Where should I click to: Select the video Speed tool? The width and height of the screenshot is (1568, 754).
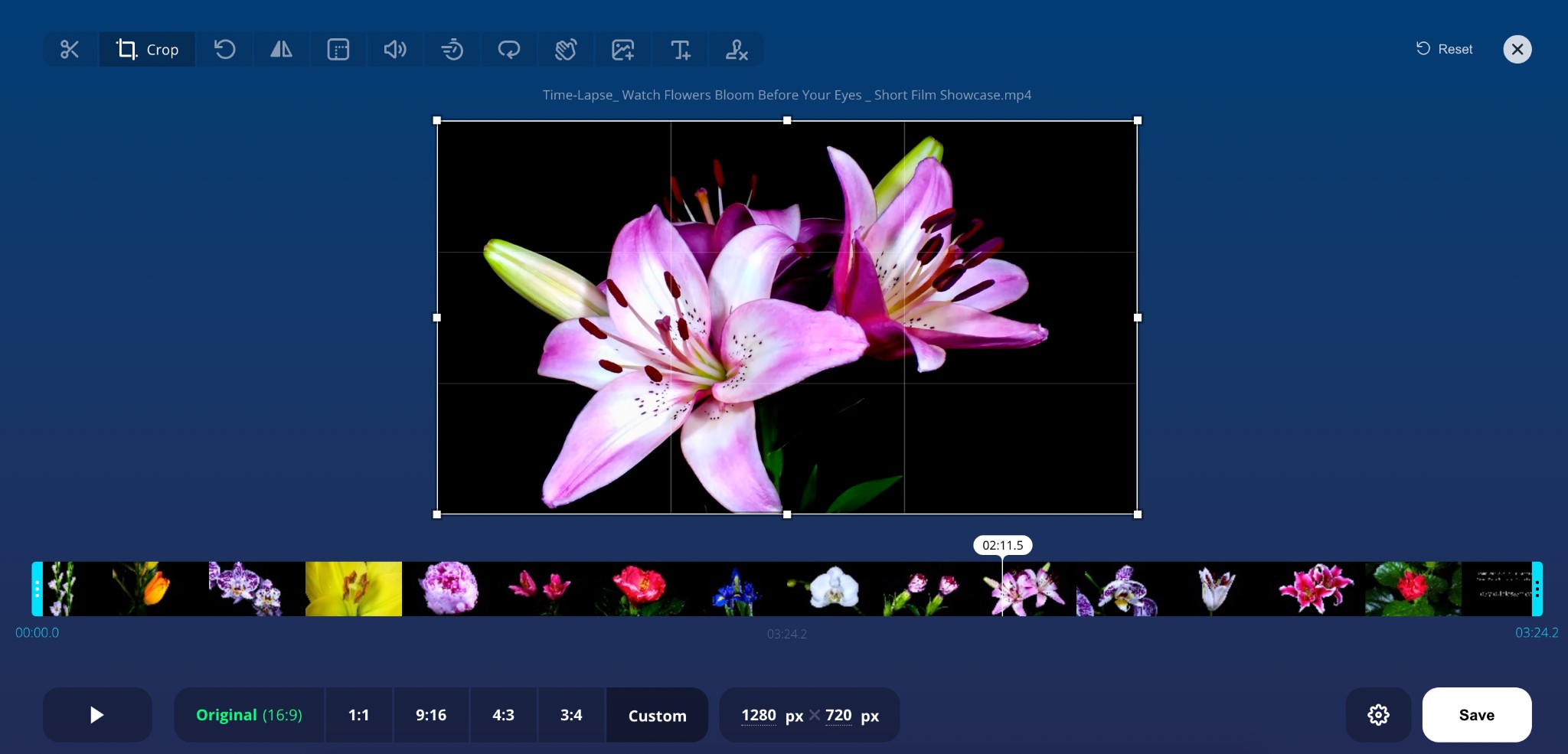pyautogui.click(x=452, y=49)
